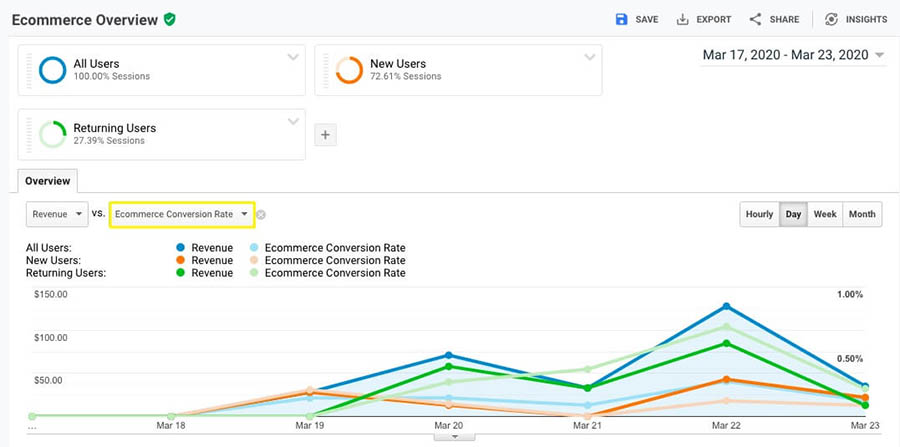Click the Mar 22 All Users revenue point
The height and width of the screenshot is (447, 900).
coord(726,306)
